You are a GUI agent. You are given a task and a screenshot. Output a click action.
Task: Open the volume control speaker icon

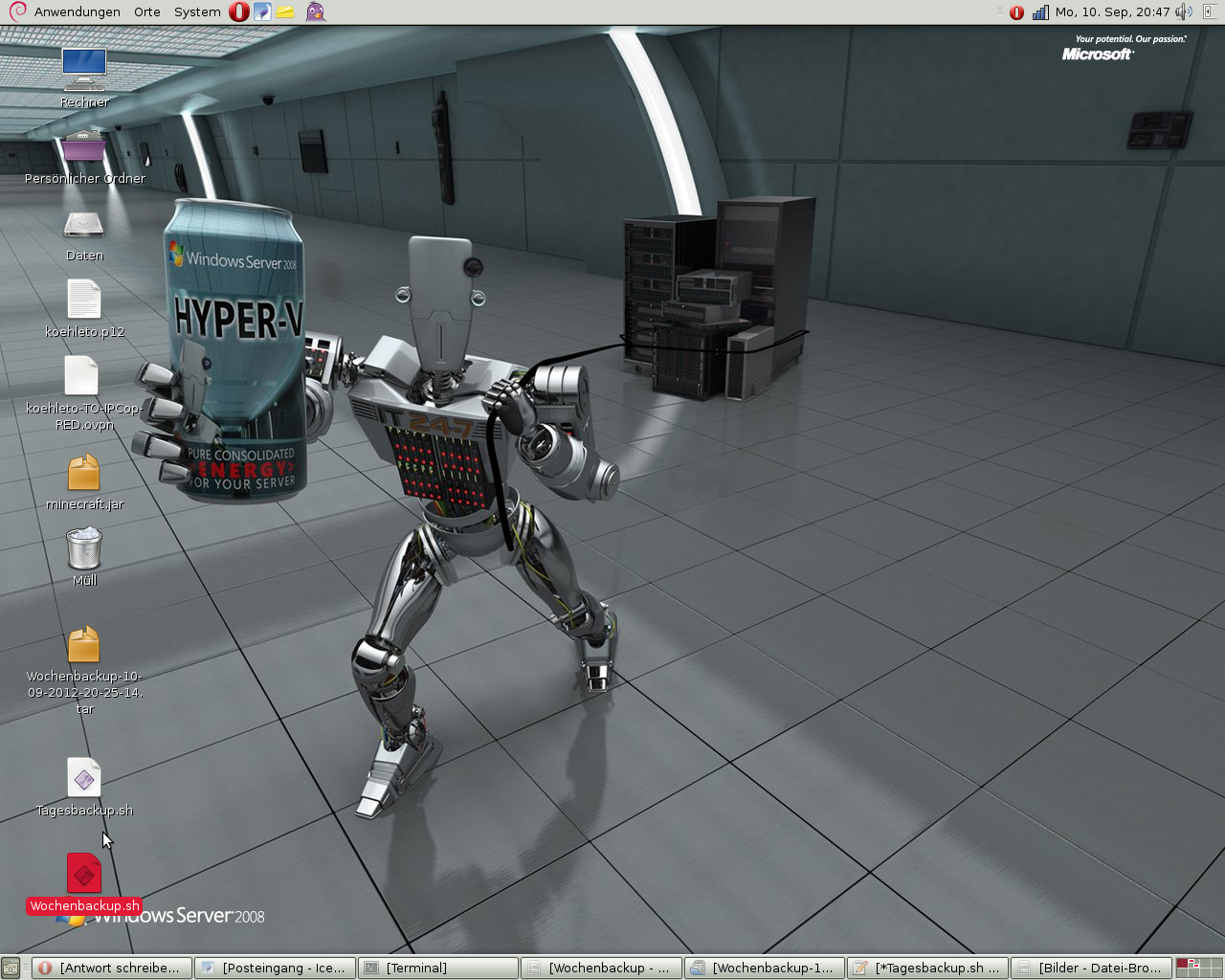tap(1184, 12)
